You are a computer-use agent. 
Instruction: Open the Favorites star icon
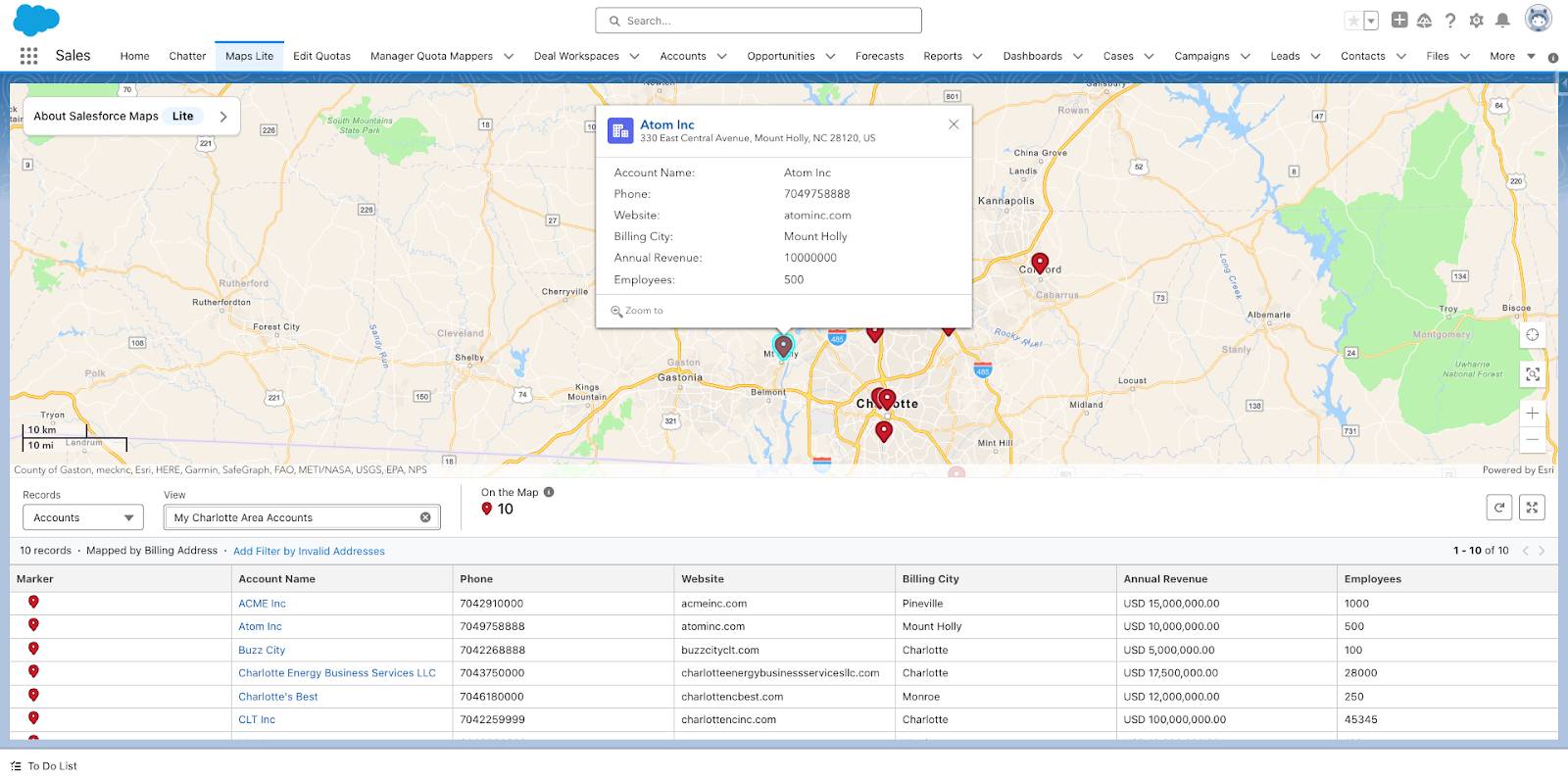1353,21
